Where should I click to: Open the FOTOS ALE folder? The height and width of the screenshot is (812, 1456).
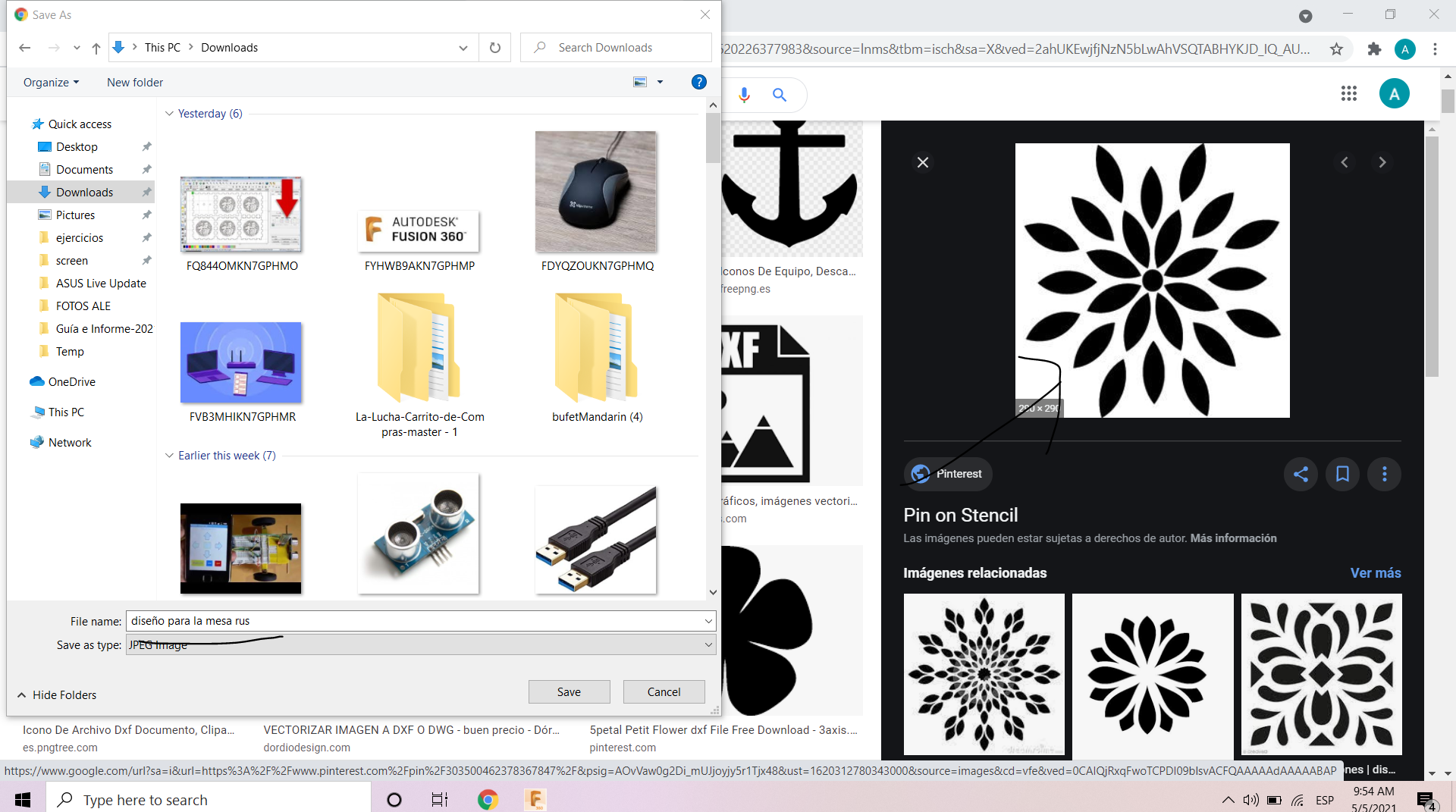tap(83, 306)
